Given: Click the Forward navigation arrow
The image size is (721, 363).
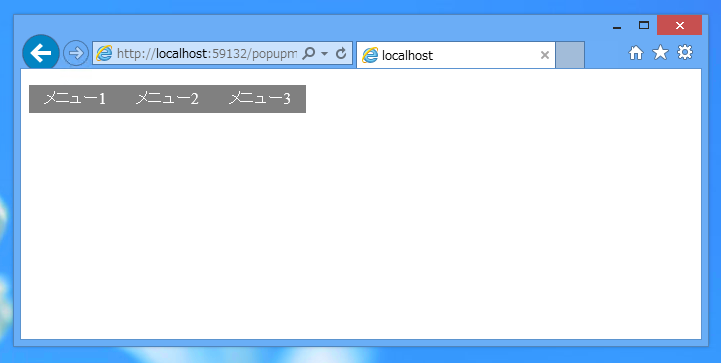Looking at the screenshot, I should (76, 53).
